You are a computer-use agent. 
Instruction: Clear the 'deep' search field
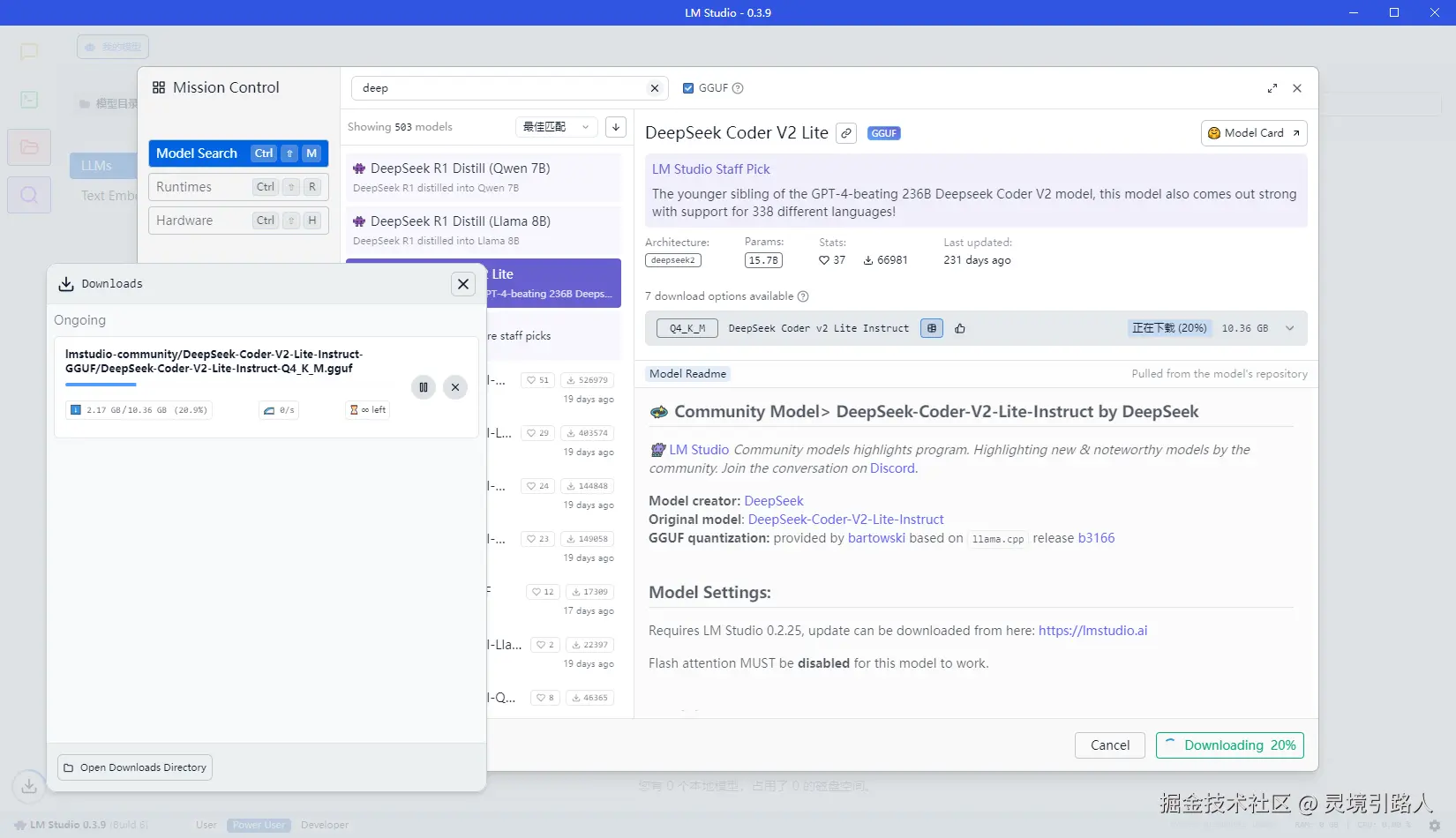(655, 88)
